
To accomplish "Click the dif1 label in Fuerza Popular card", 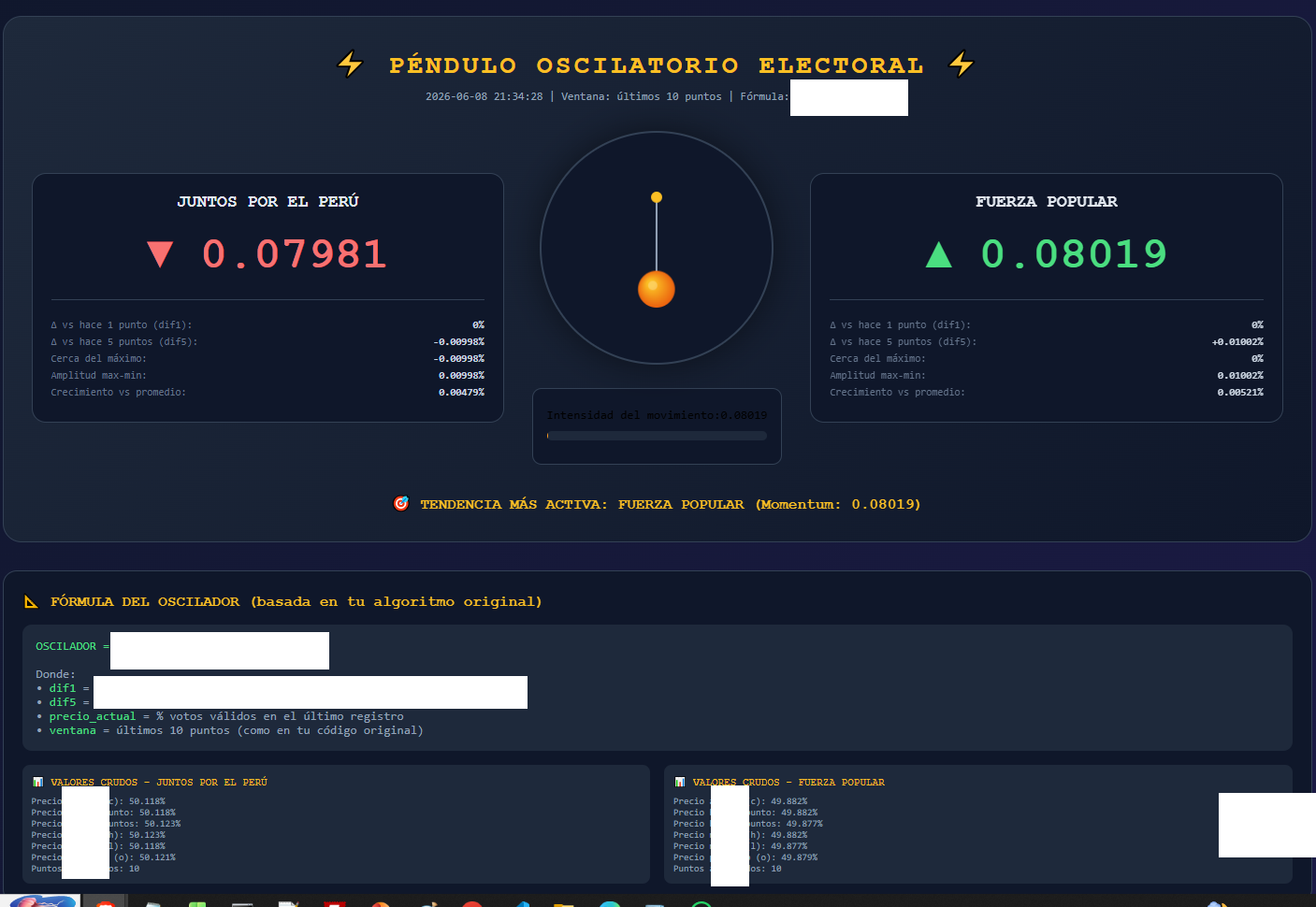I will [x=901, y=325].
